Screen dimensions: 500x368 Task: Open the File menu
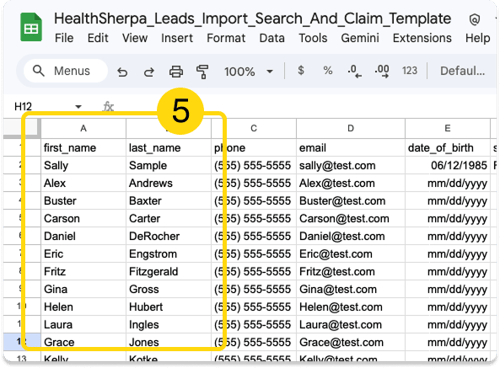pos(64,38)
